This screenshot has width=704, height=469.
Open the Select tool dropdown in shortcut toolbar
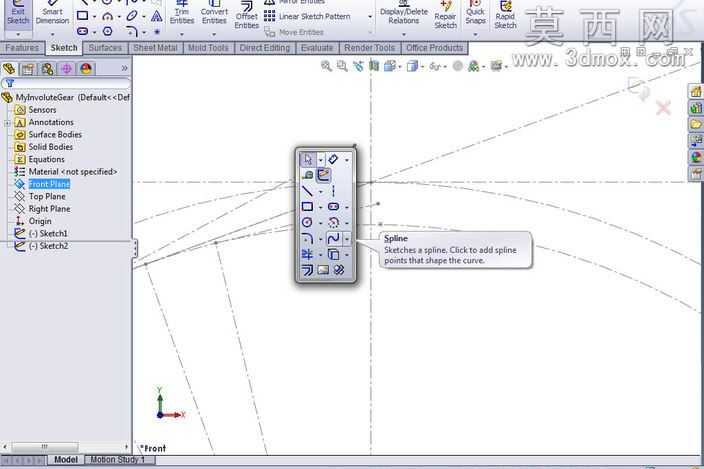[x=321, y=160]
